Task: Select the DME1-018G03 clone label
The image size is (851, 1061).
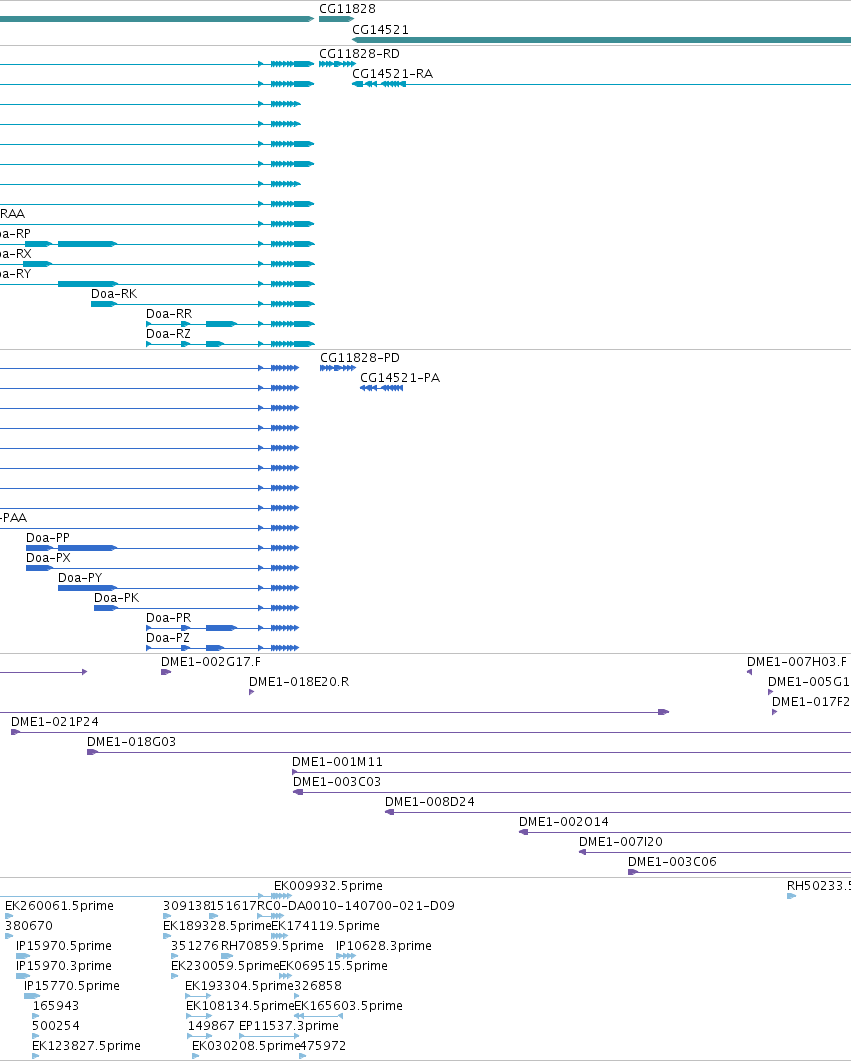Action: [131, 742]
